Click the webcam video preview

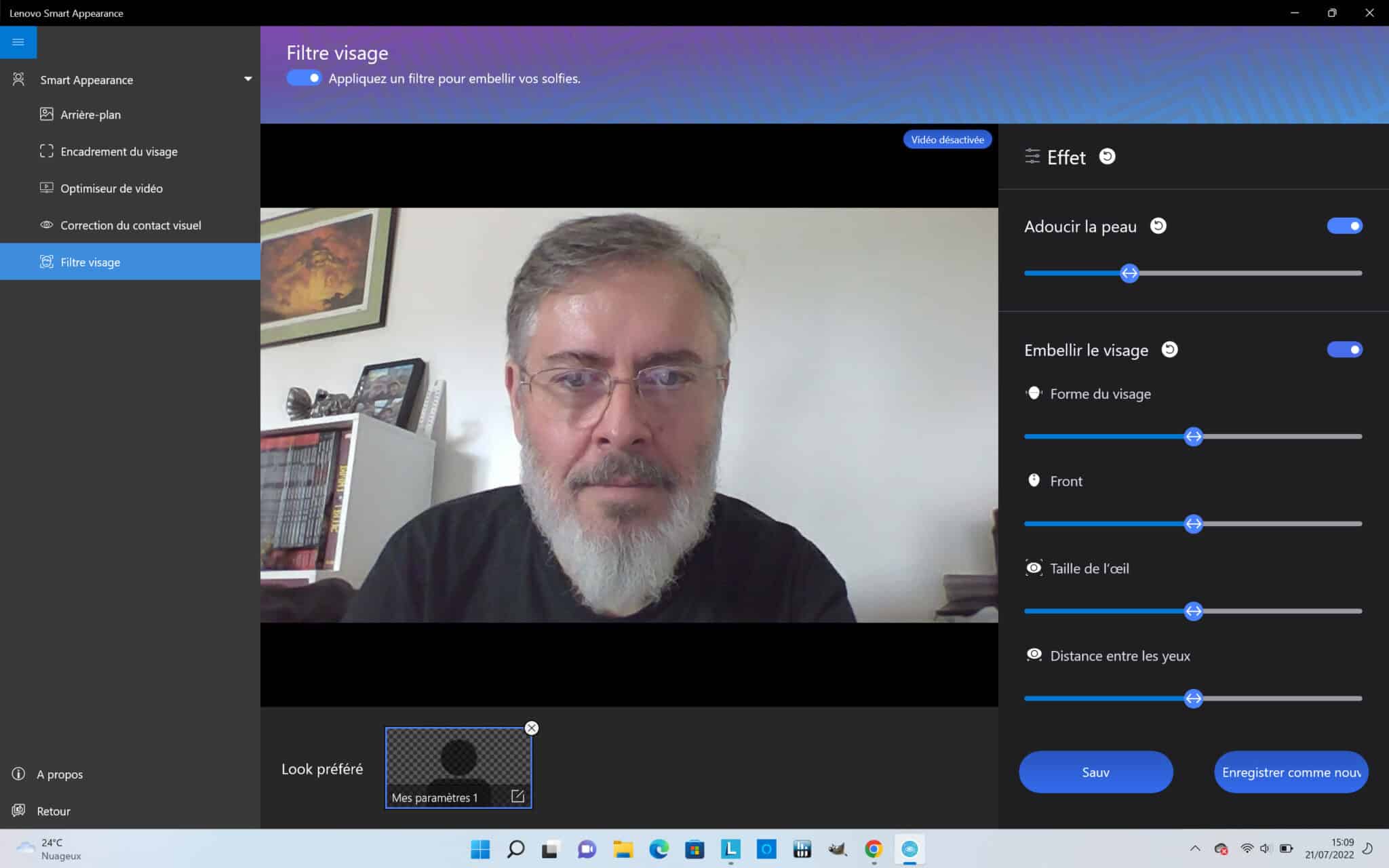coord(629,415)
